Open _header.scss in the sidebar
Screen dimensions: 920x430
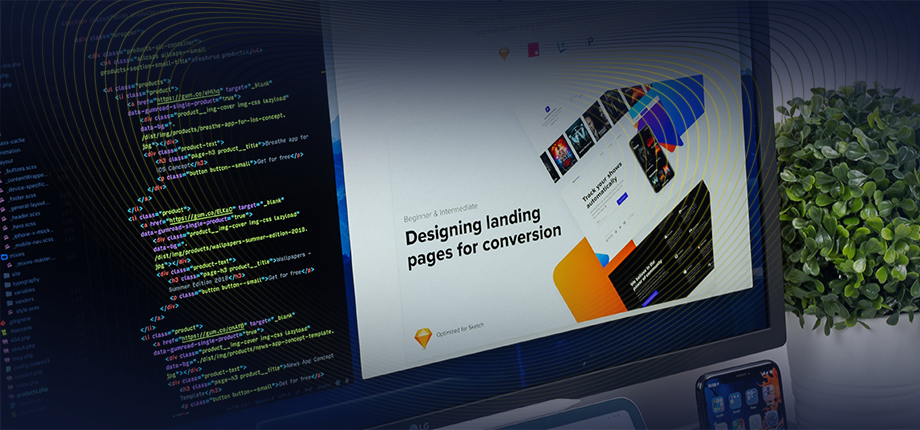pos(23,216)
